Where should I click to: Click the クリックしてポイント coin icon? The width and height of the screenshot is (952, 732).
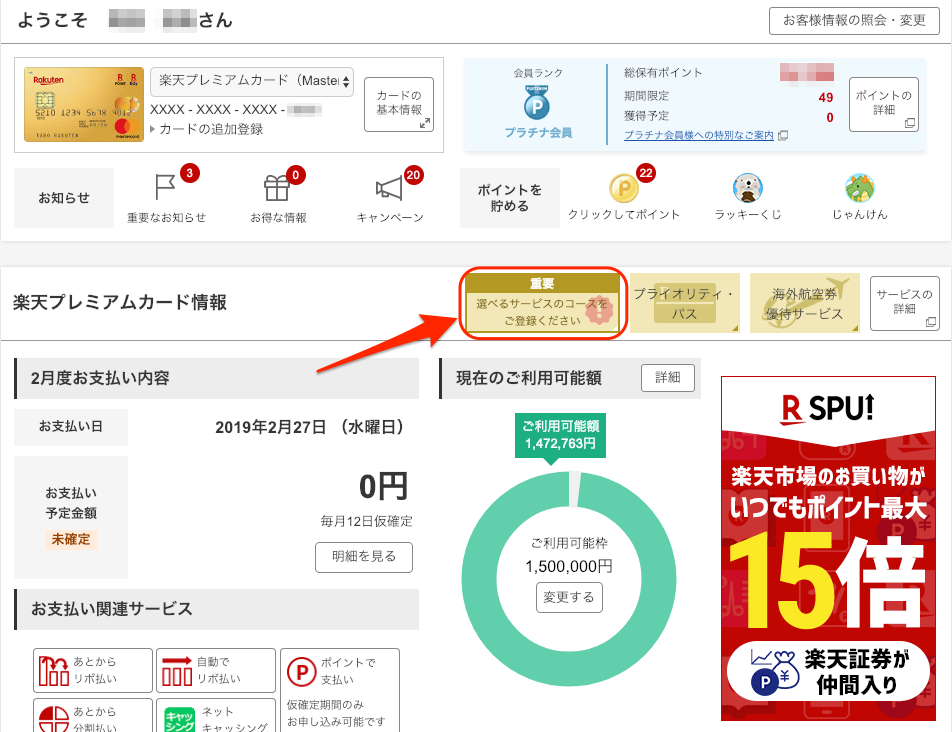coord(624,188)
